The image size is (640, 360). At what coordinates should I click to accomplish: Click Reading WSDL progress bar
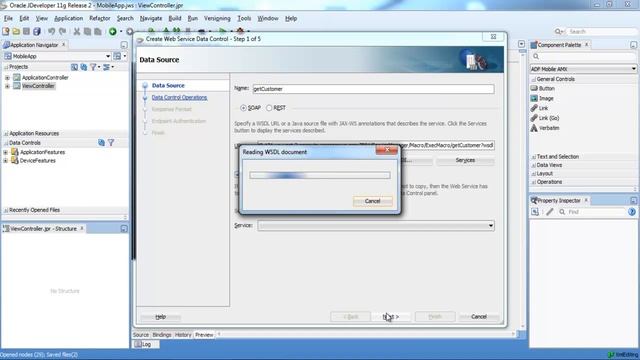[320, 176]
